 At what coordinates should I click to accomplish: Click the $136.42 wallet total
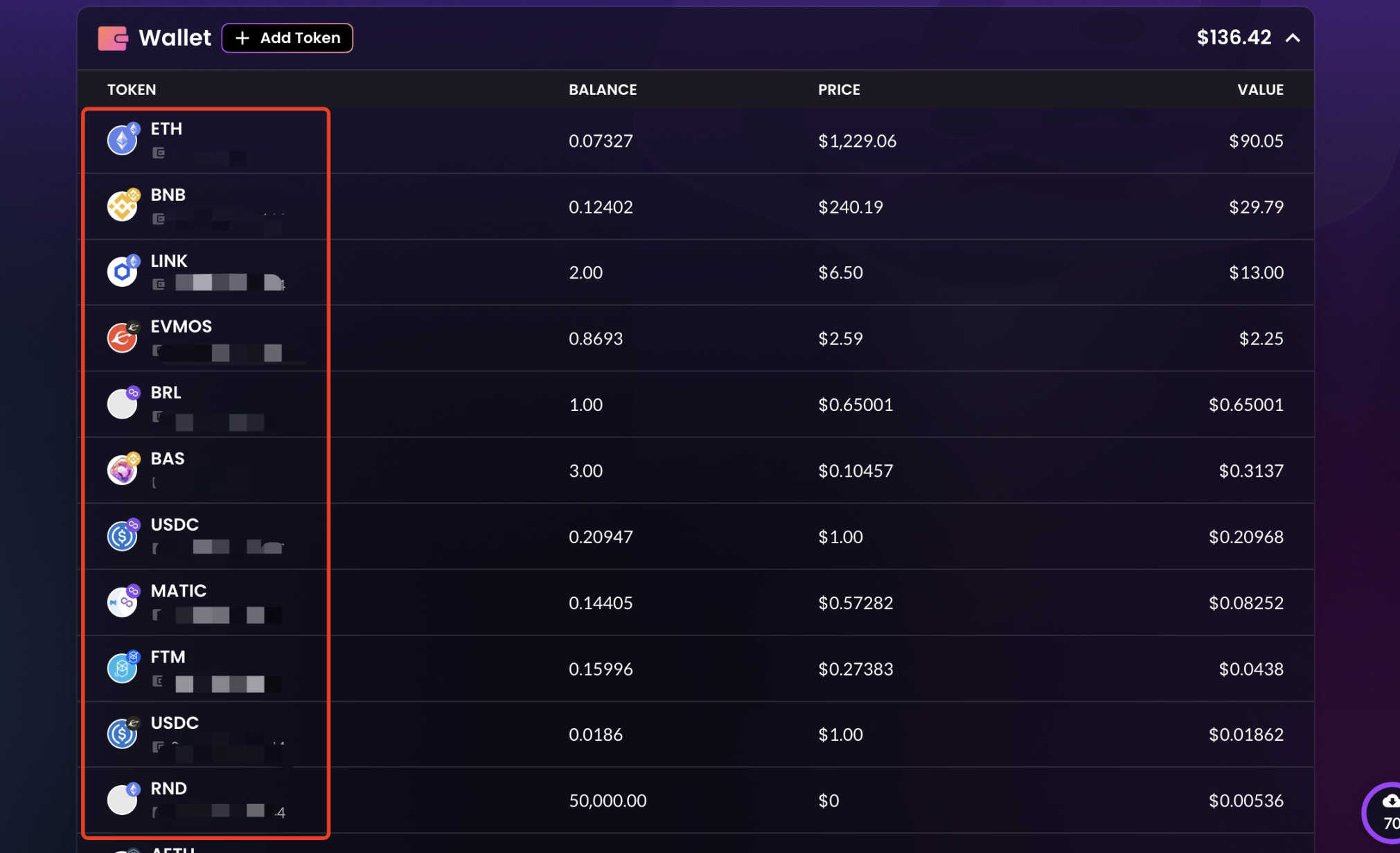click(x=1234, y=37)
